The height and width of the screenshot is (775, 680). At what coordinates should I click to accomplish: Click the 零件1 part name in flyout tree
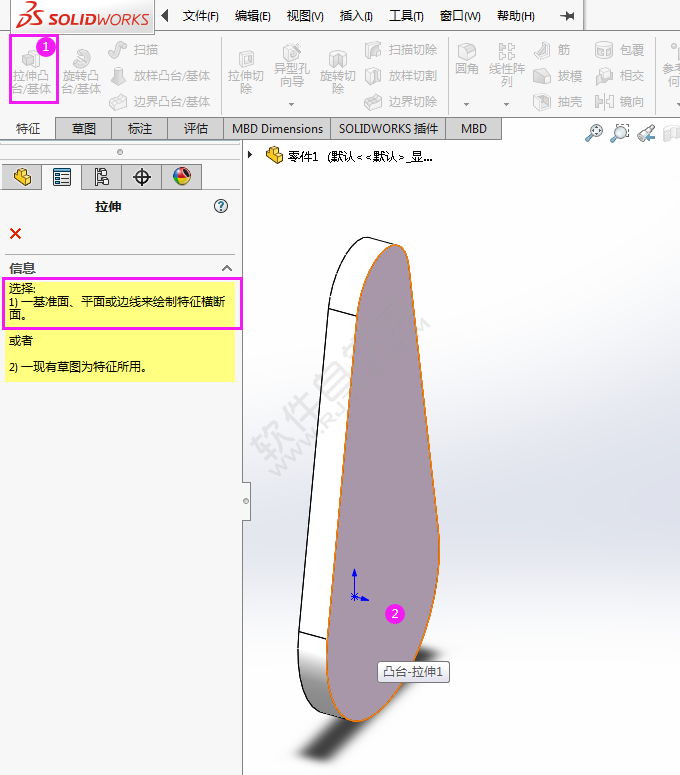click(302, 157)
